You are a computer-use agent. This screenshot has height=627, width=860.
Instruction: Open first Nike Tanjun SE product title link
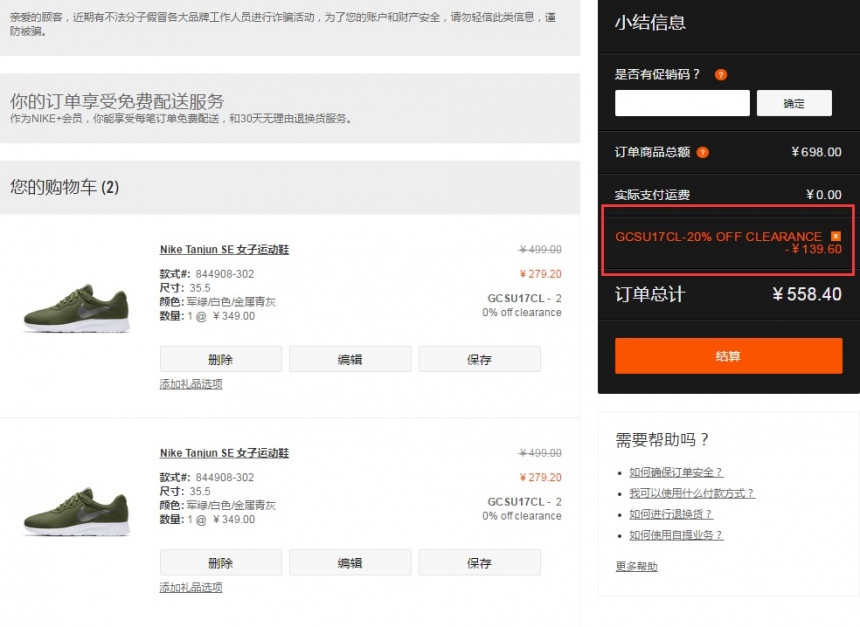click(224, 250)
